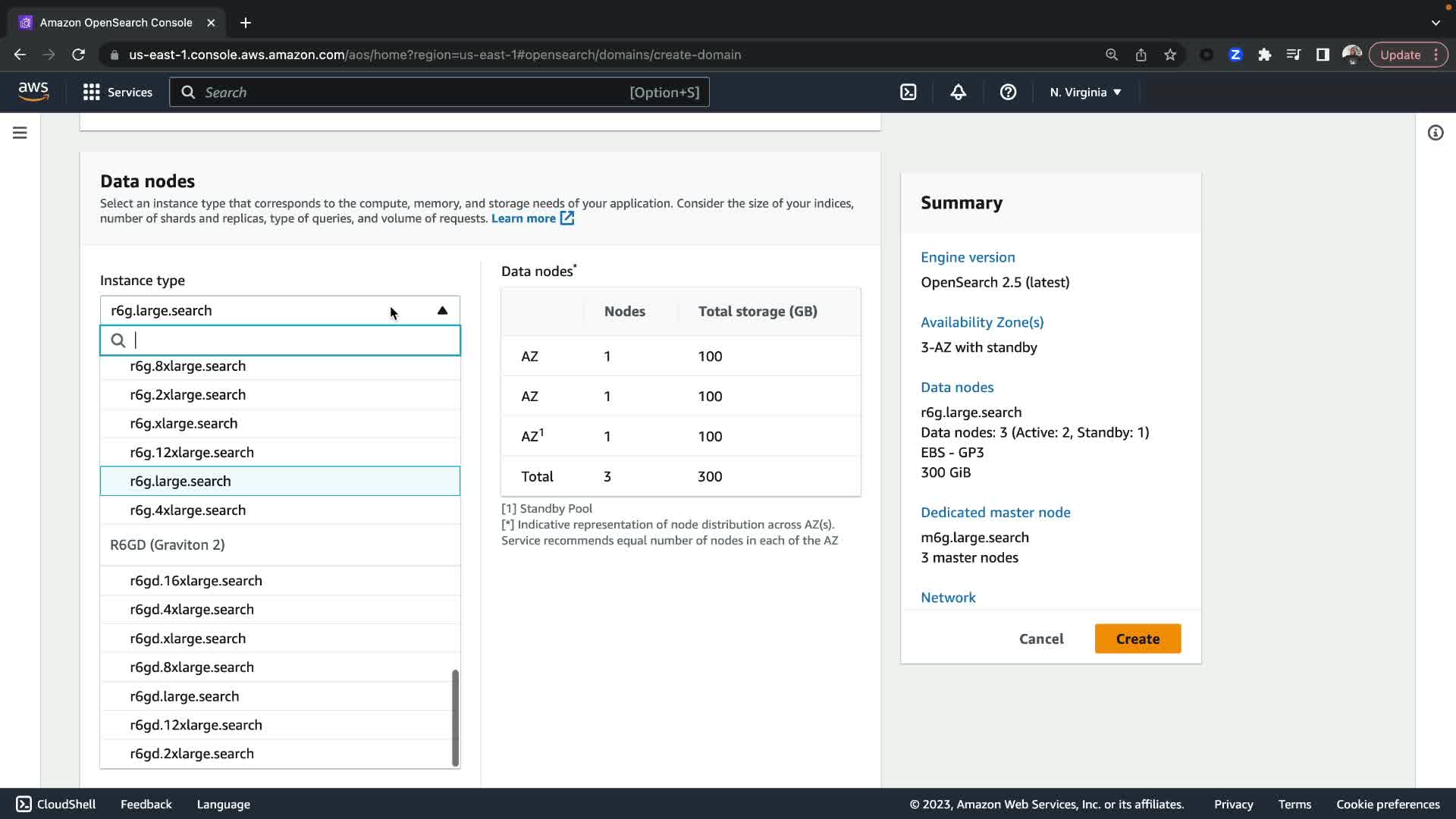This screenshot has height=819, width=1456.
Task: Click the Cancel button in Summary
Action: coord(1040,639)
